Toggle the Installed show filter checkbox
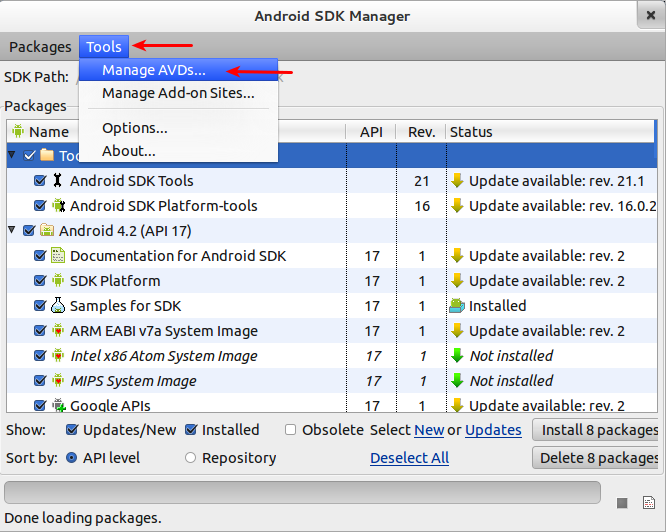668x532 pixels. tap(191, 429)
